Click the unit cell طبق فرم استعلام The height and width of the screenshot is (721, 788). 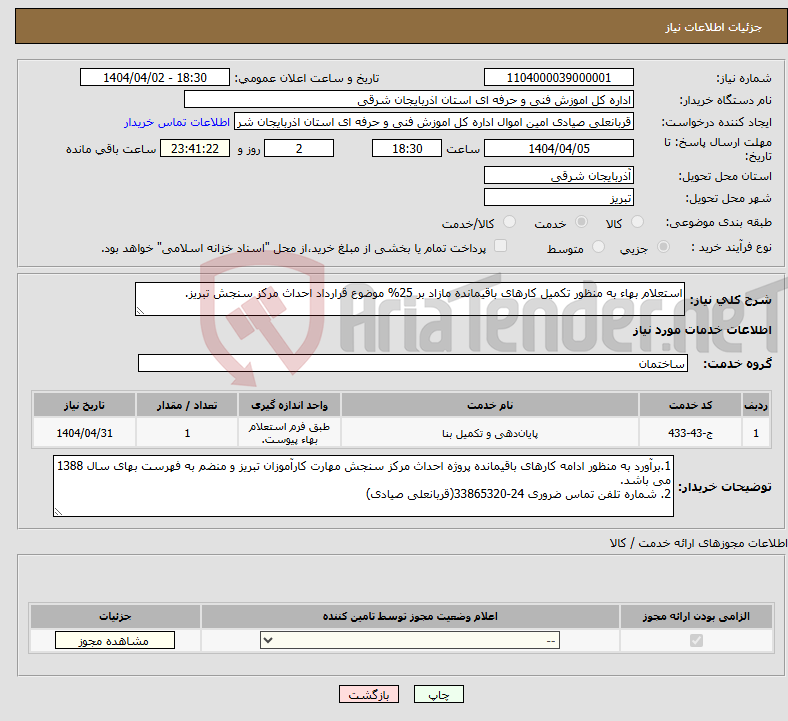289,433
